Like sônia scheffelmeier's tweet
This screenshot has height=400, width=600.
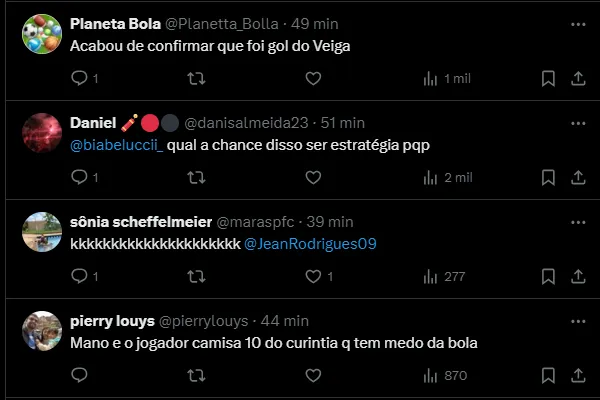[x=313, y=276]
